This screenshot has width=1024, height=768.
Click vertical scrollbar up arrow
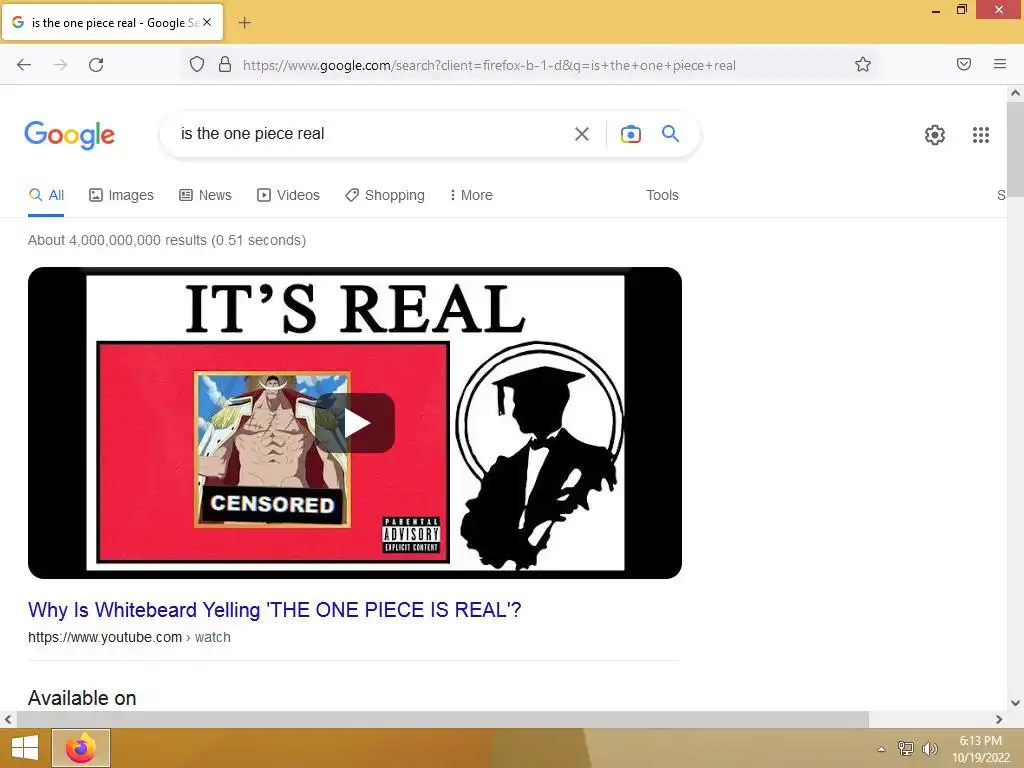pyautogui.click(x=1015, y=93)
